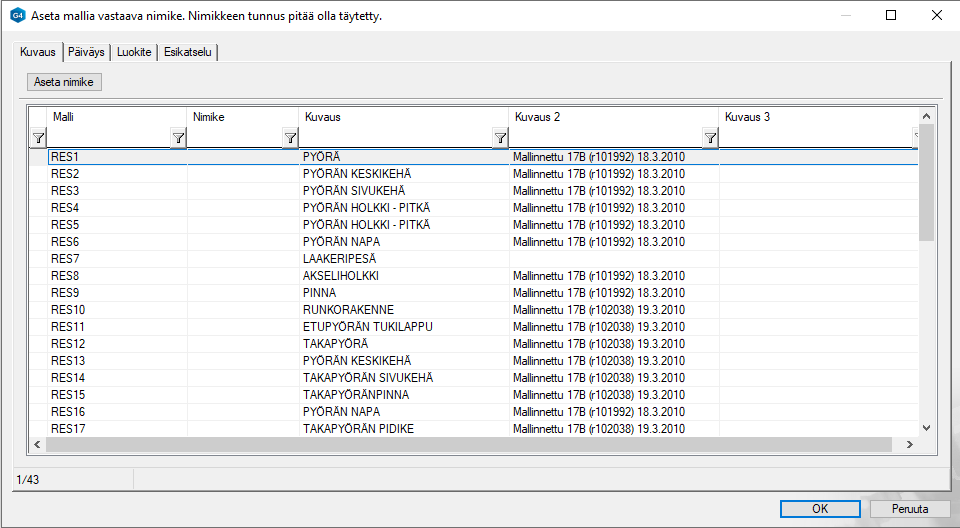Open the Luokite tab
Image resolution: width=960 pixels, height=528 pixels.
pyautogui.click(x=133, y=52)
